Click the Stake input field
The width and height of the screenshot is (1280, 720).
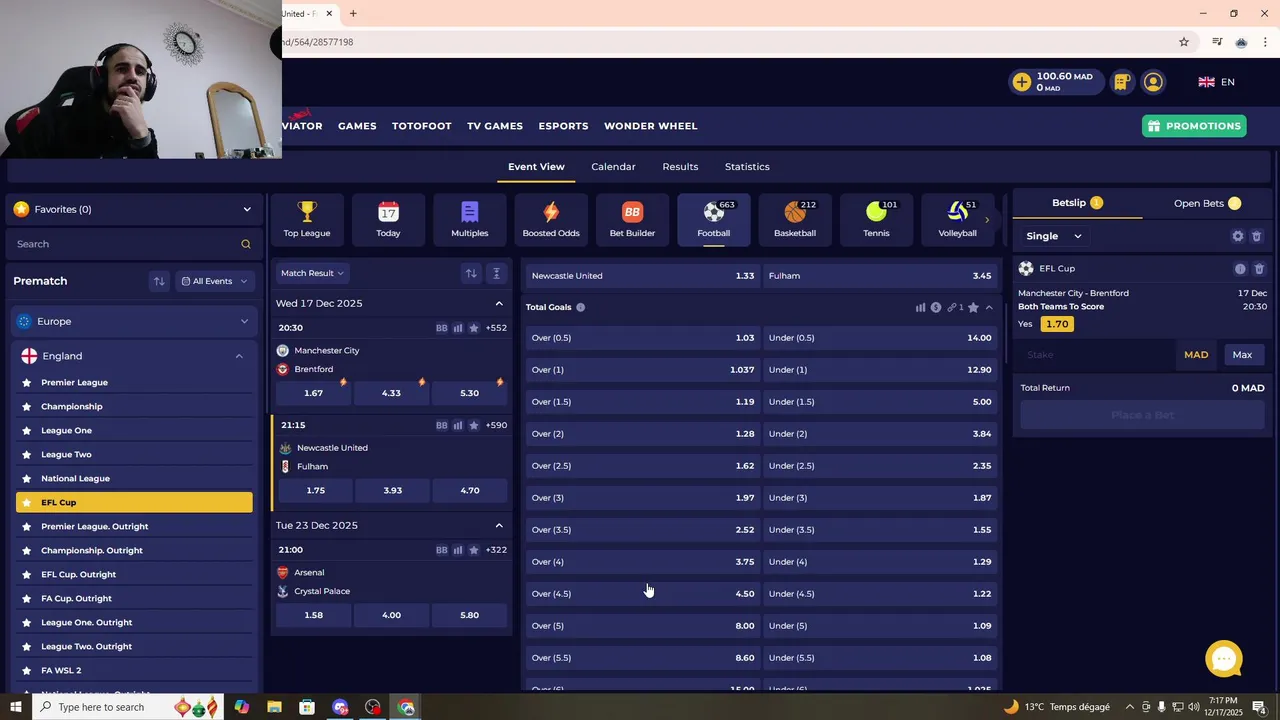tap(1098, 355)
